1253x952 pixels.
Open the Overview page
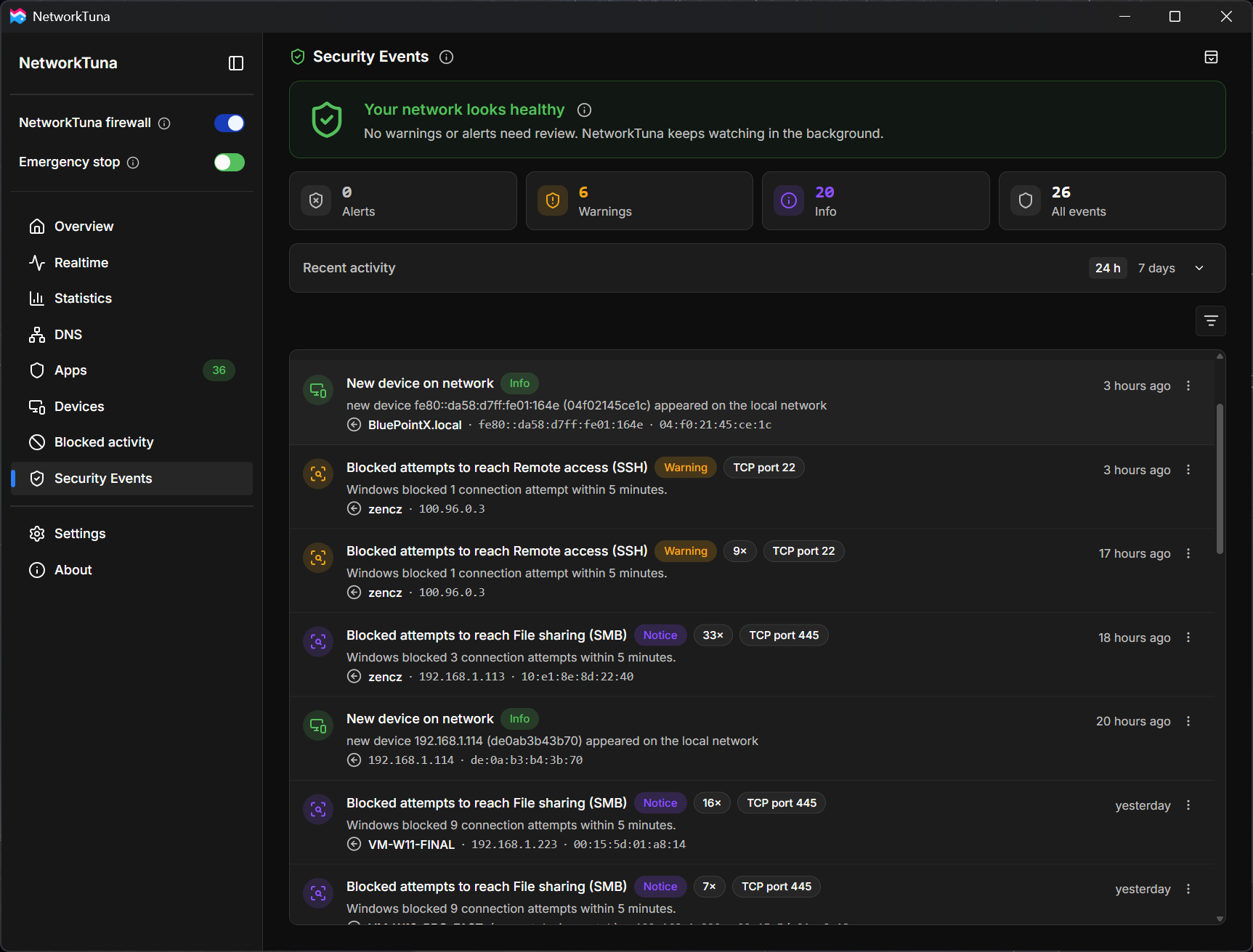point(131,227)
